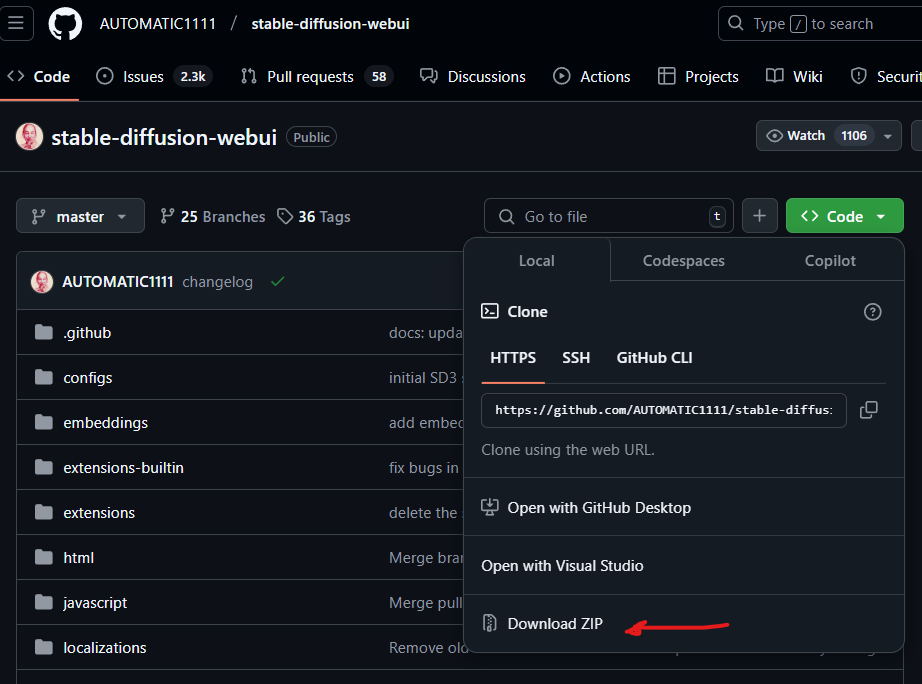Click the folder icon beside html

(x=44, y=557)
